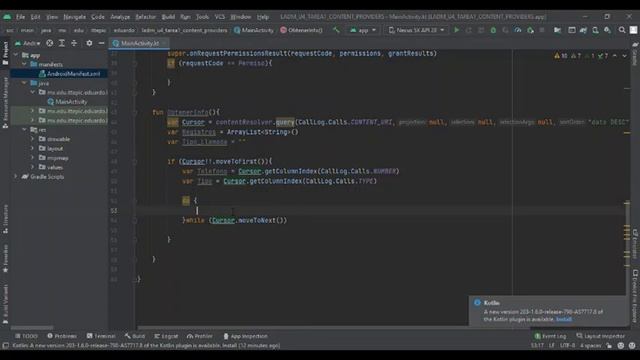This screenshot has width=640, height=360.
Task: Collapse the java folder node
Action: click(24, 83)
